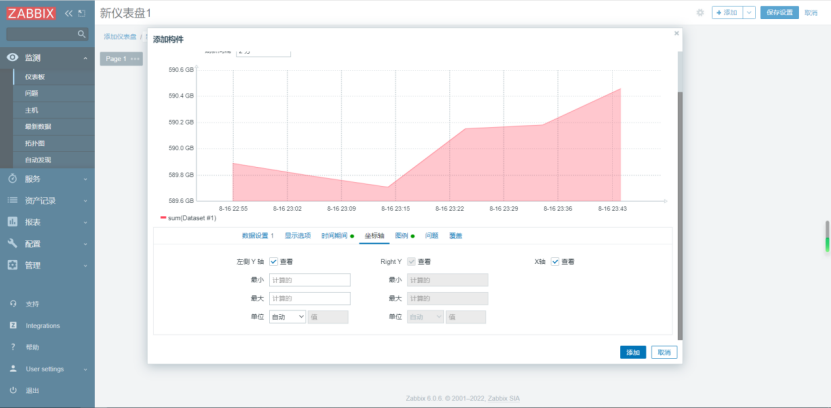Click the dashboards breadcrumb link
The image size is (831, 408).
[120, 37]
